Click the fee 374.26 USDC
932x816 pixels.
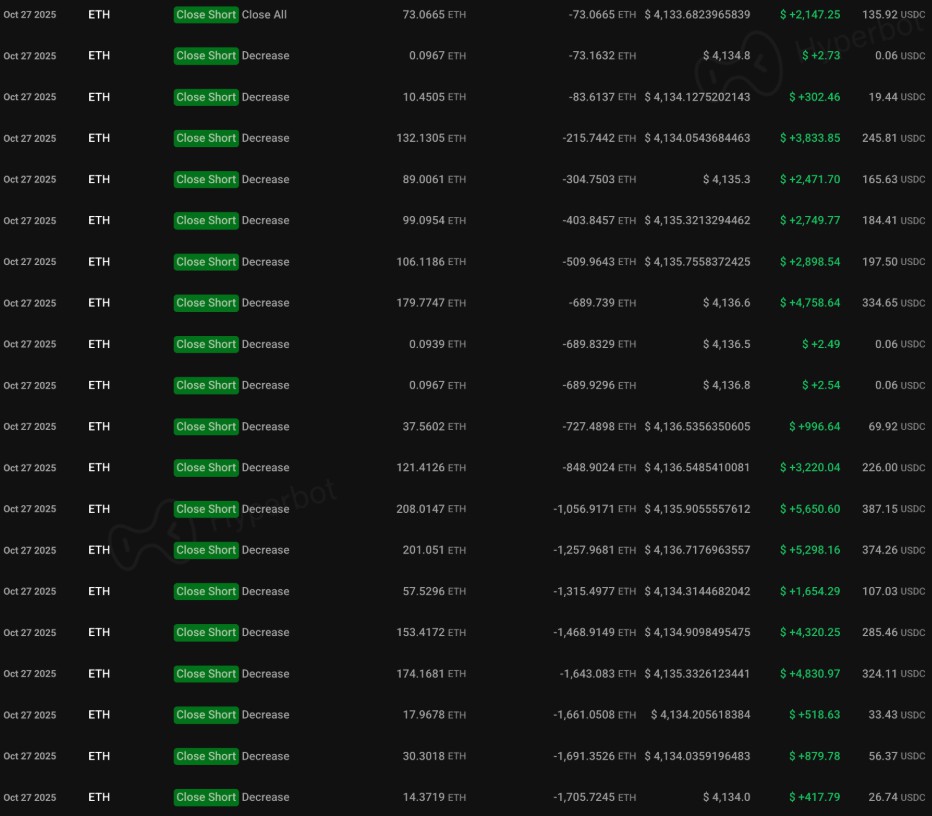893,550
